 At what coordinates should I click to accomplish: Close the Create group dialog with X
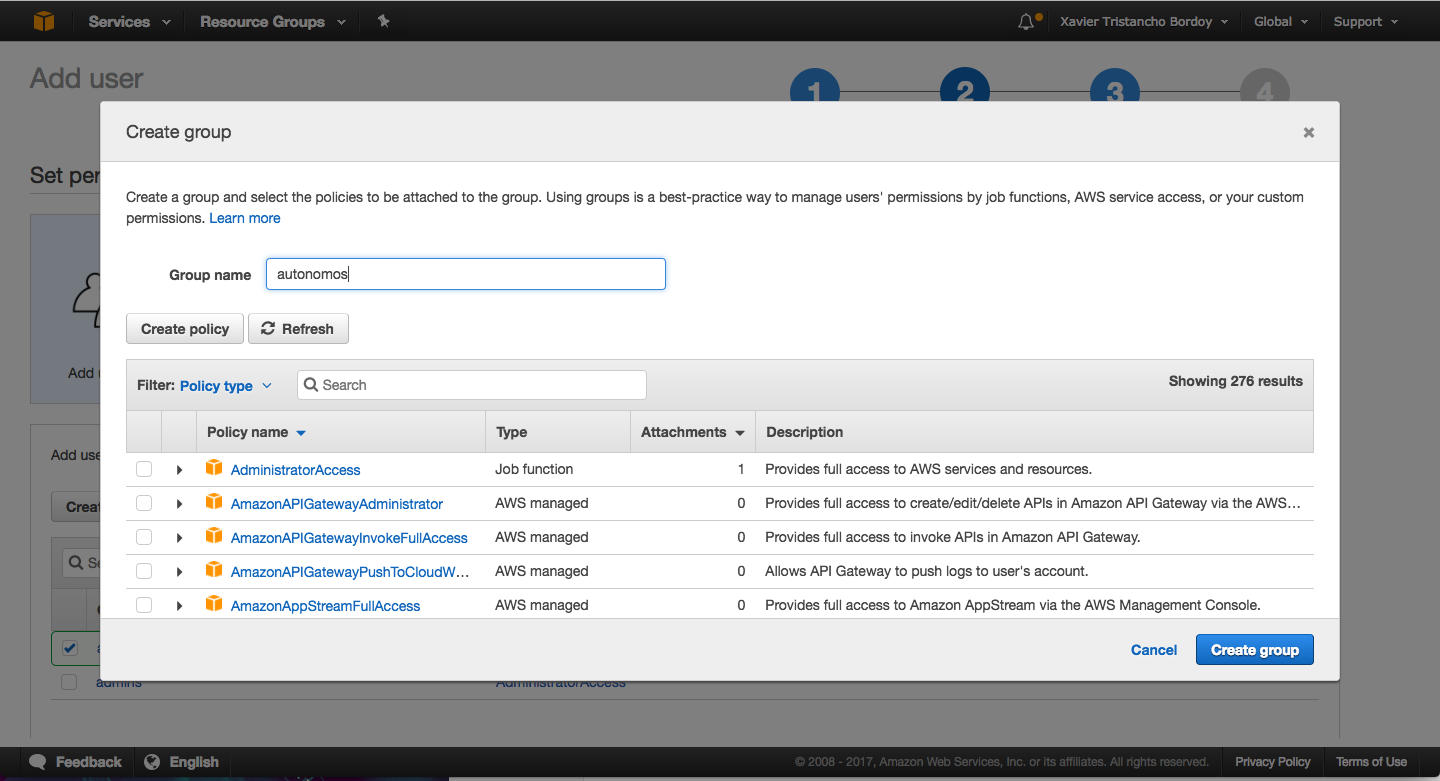(x=1308, y=132)
